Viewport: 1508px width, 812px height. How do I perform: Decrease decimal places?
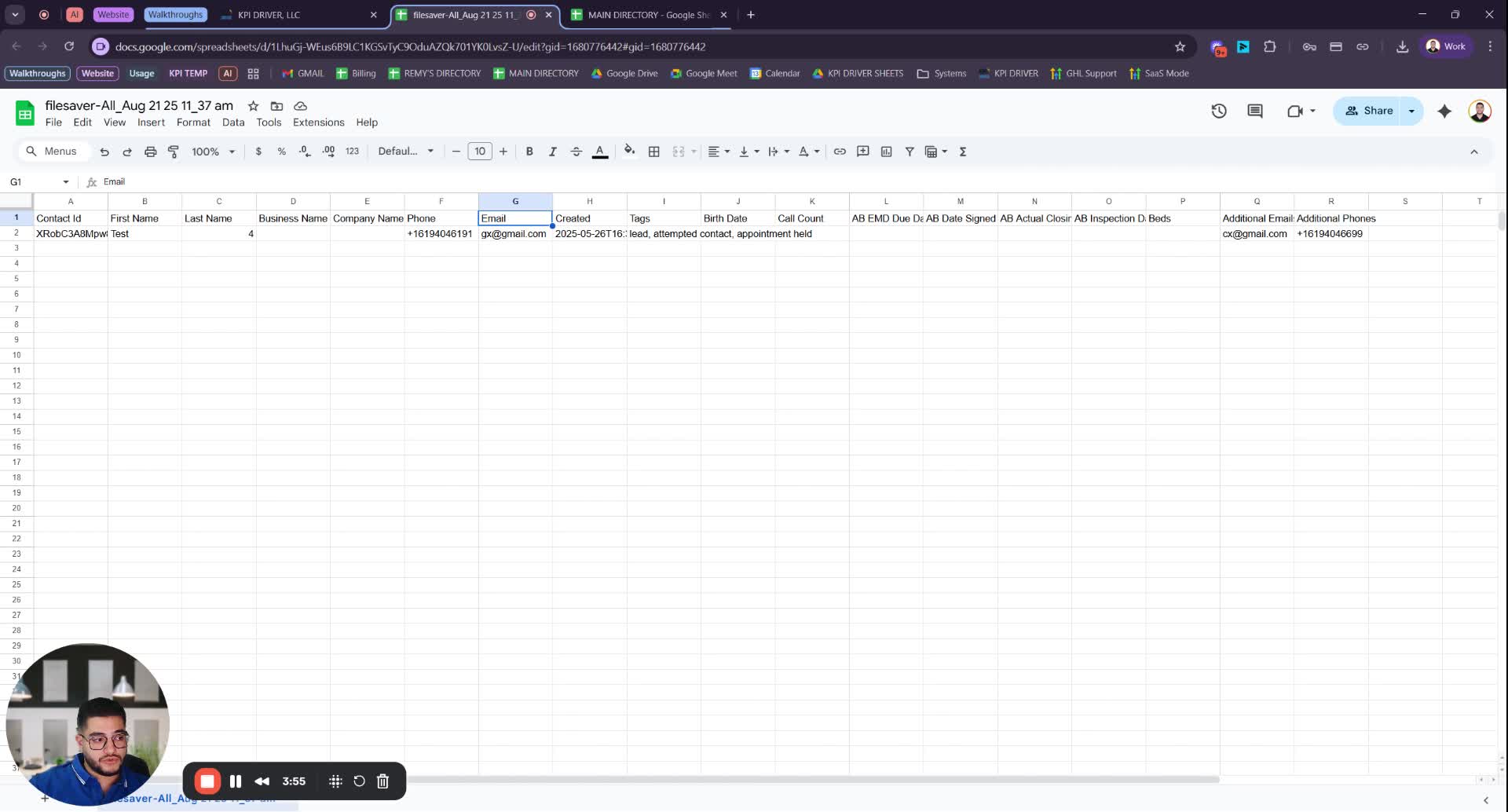click(305, 152)
